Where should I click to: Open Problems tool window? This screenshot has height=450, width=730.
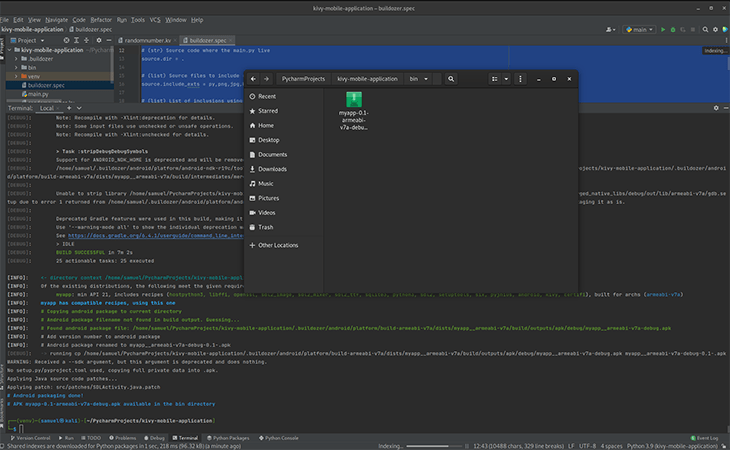click(x=122, y=438)
